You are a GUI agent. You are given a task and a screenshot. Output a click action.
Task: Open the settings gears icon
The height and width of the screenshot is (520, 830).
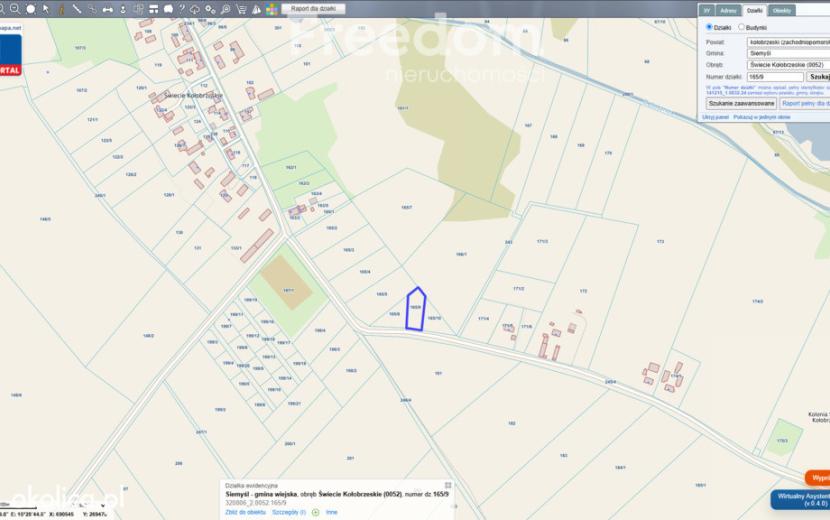(x=210, y=9)
